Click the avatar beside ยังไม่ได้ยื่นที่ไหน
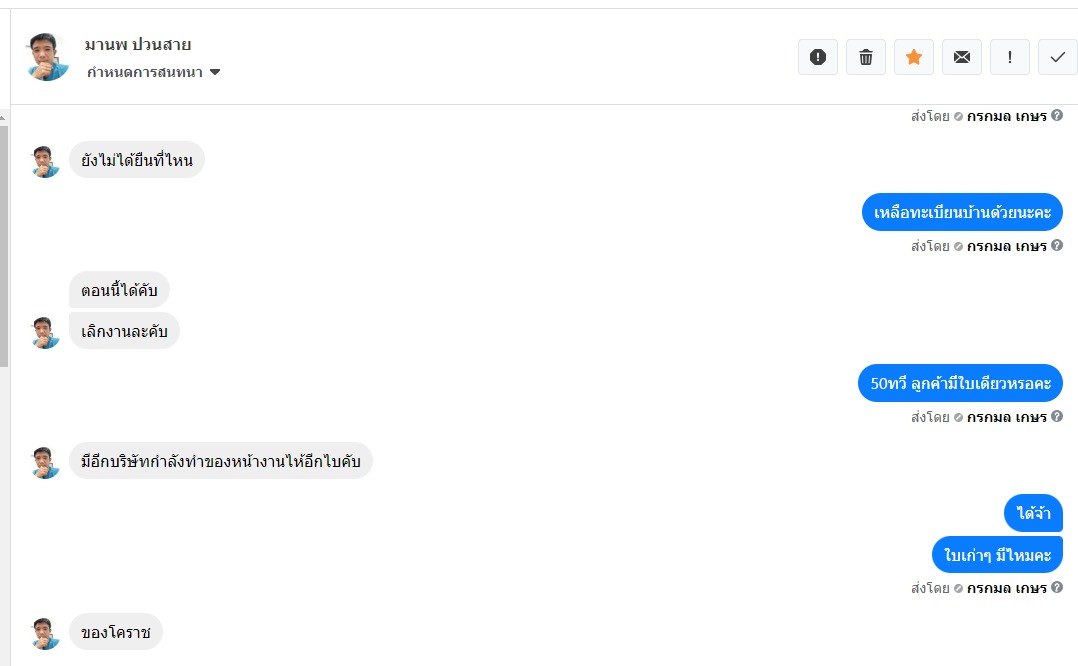1078x666 pixels. [46, 161]
